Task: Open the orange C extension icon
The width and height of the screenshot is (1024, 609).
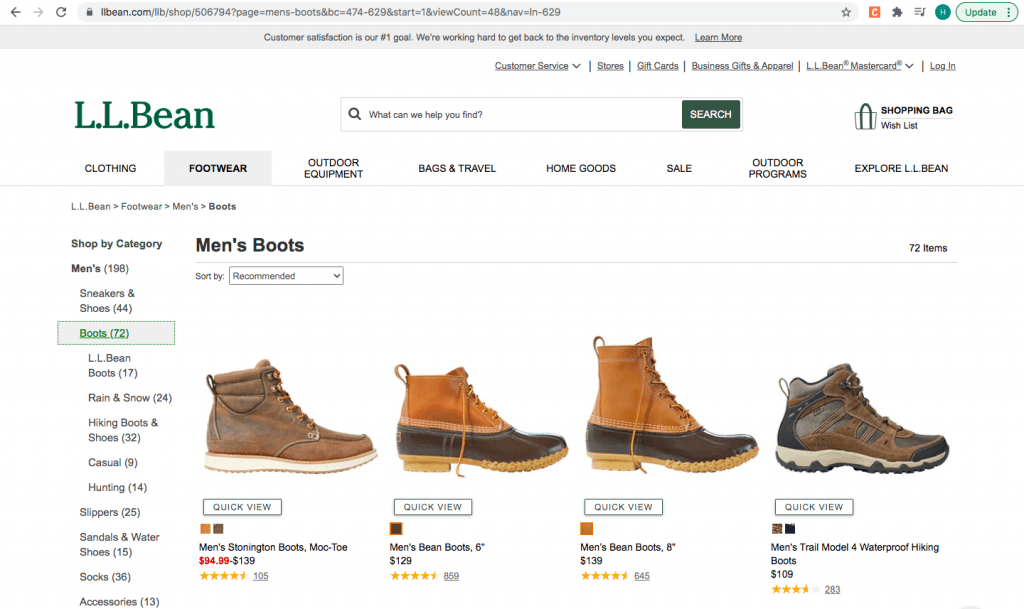Action: [874, 12]
